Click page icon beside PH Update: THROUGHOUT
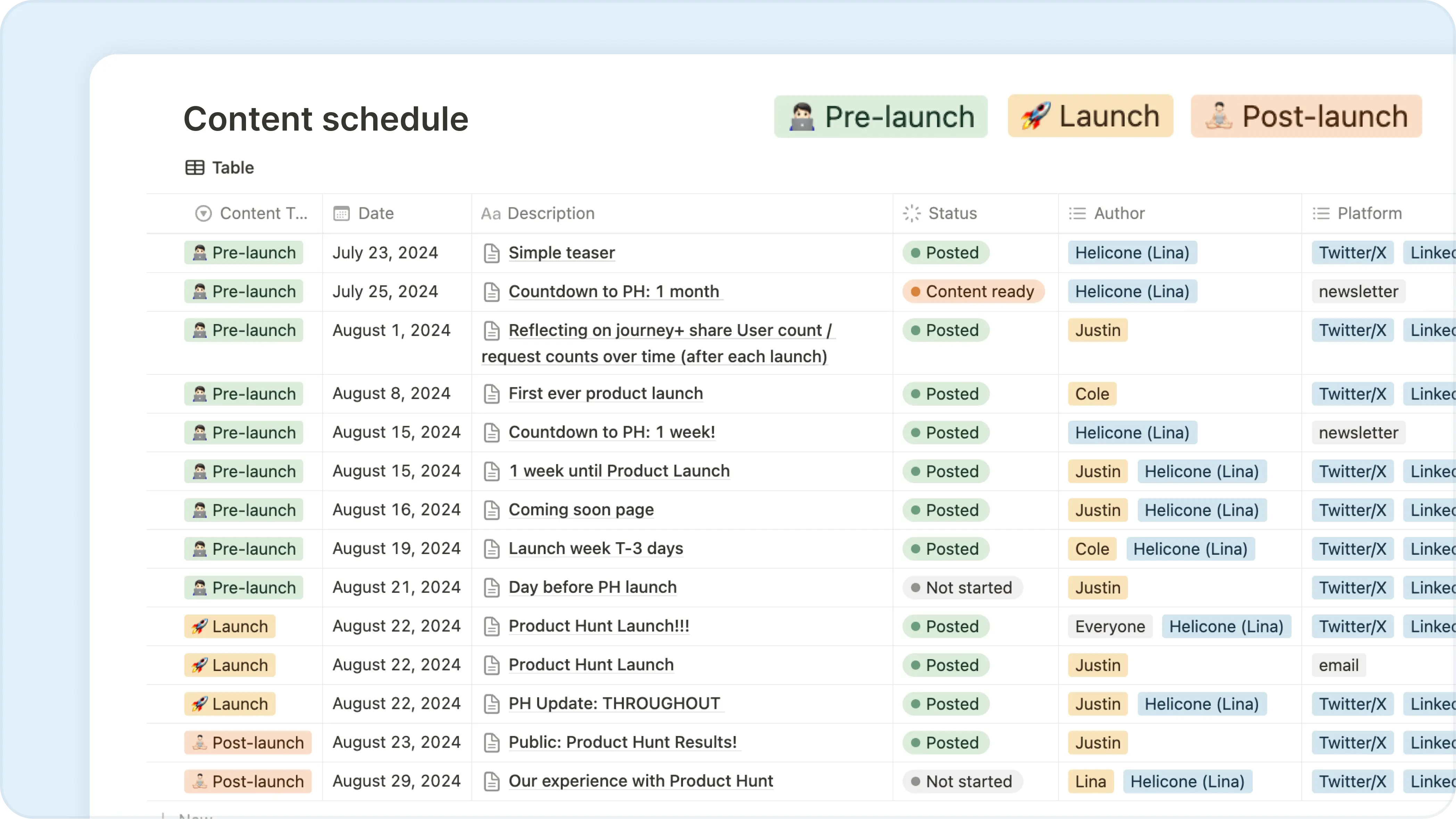 tap(492, 704)
